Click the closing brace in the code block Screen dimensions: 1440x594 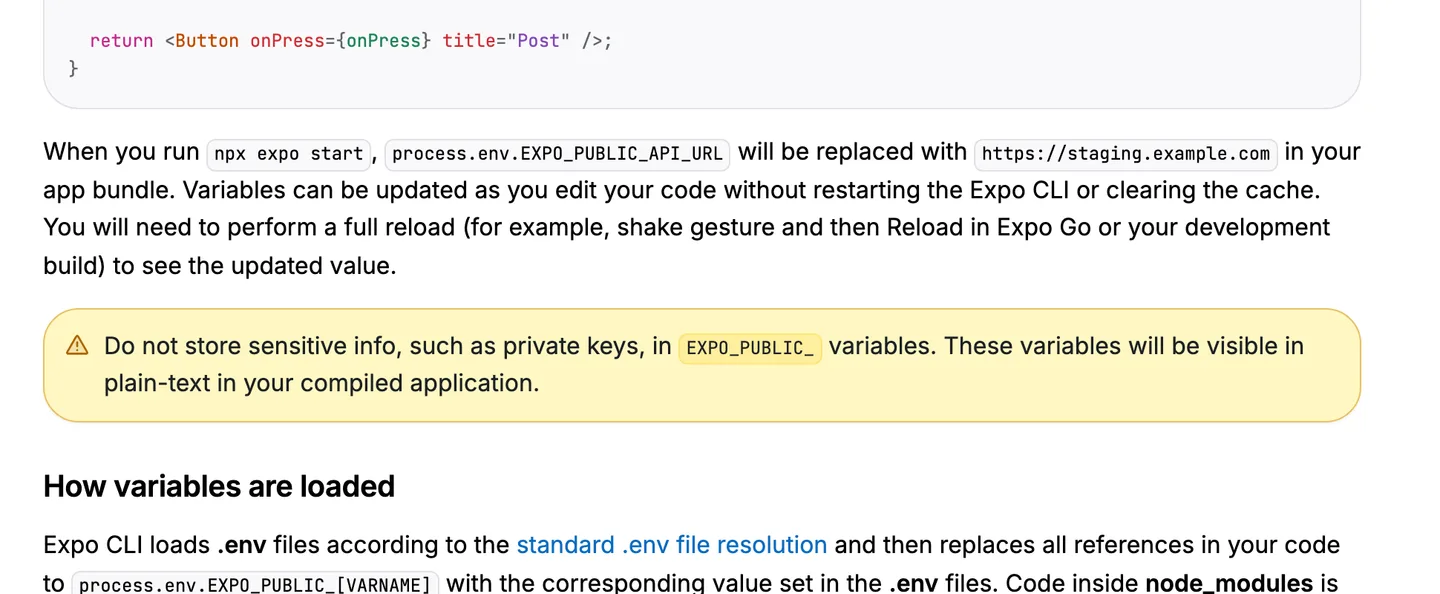point(73,68)
